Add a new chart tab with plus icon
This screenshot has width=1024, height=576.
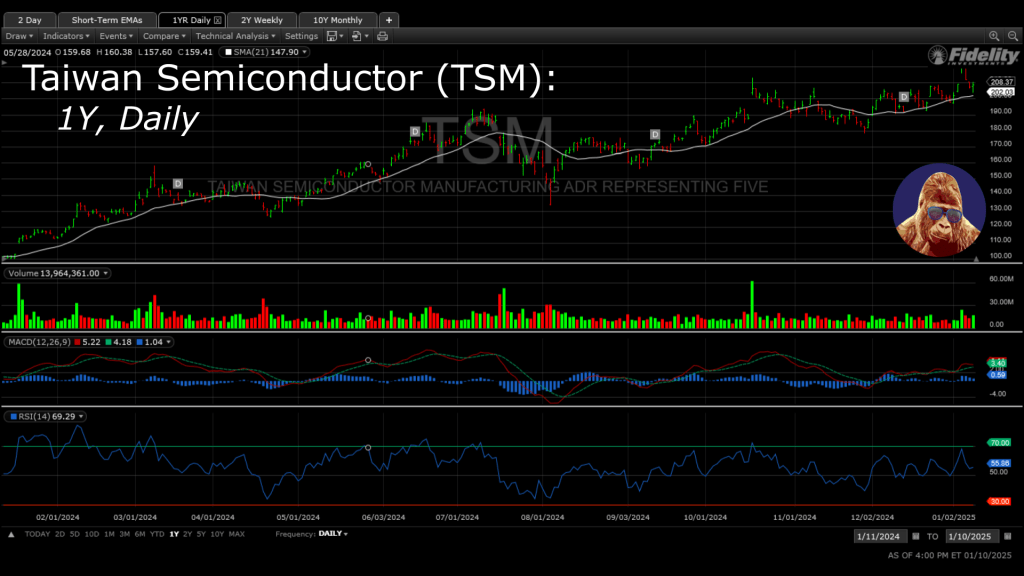coord(389,20)
